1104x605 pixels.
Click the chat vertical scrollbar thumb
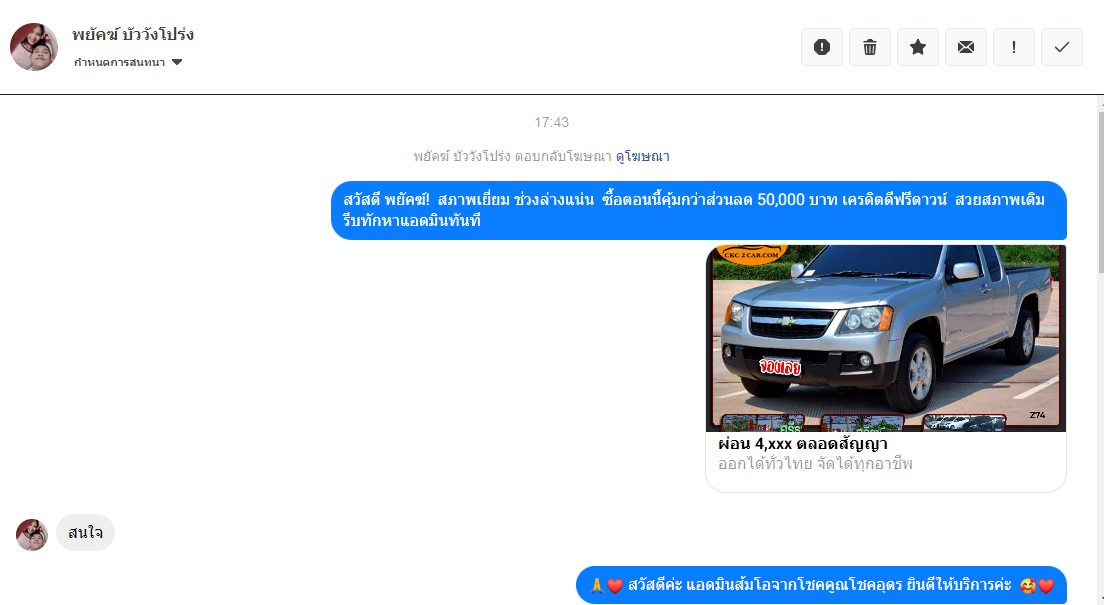tap(1100, 192)
